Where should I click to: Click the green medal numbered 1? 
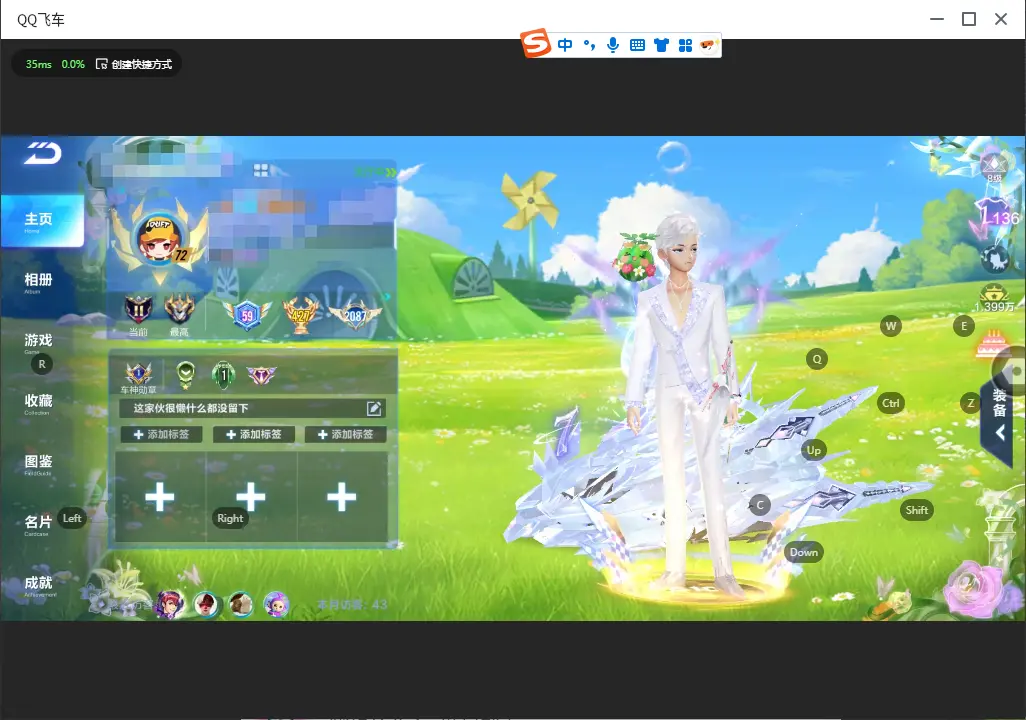[x=223, y=374]
